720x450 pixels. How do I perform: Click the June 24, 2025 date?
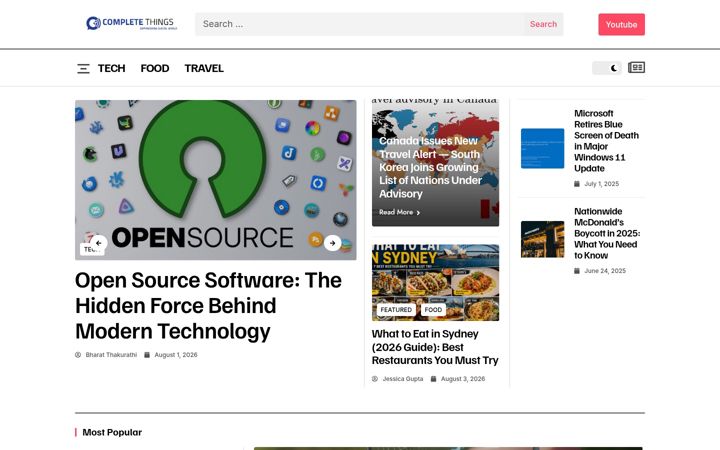(605, 271)
